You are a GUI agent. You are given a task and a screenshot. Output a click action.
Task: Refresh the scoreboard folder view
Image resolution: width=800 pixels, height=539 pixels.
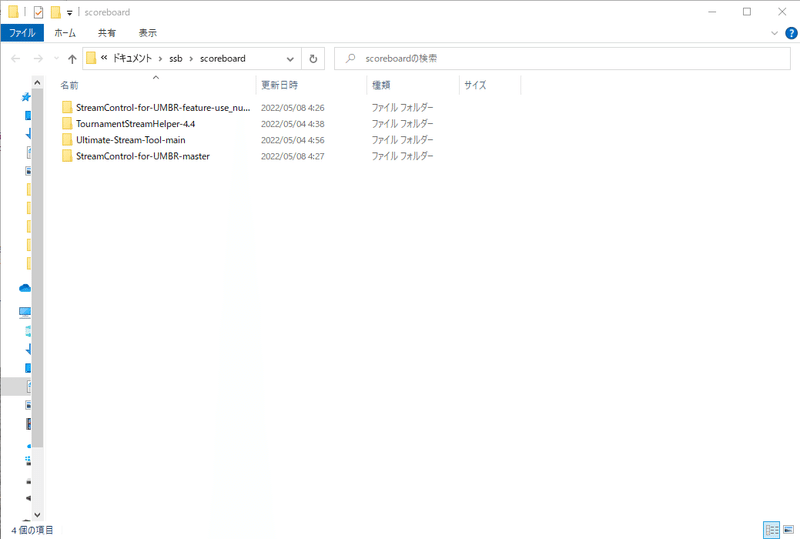tap(313, 59)
